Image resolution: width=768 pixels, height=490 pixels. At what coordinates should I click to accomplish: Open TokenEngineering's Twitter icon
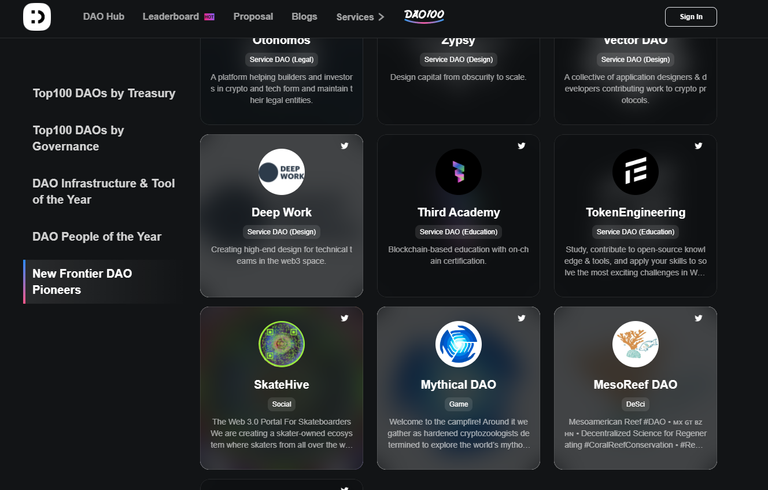pyautogui.click(x=698, y=146)
